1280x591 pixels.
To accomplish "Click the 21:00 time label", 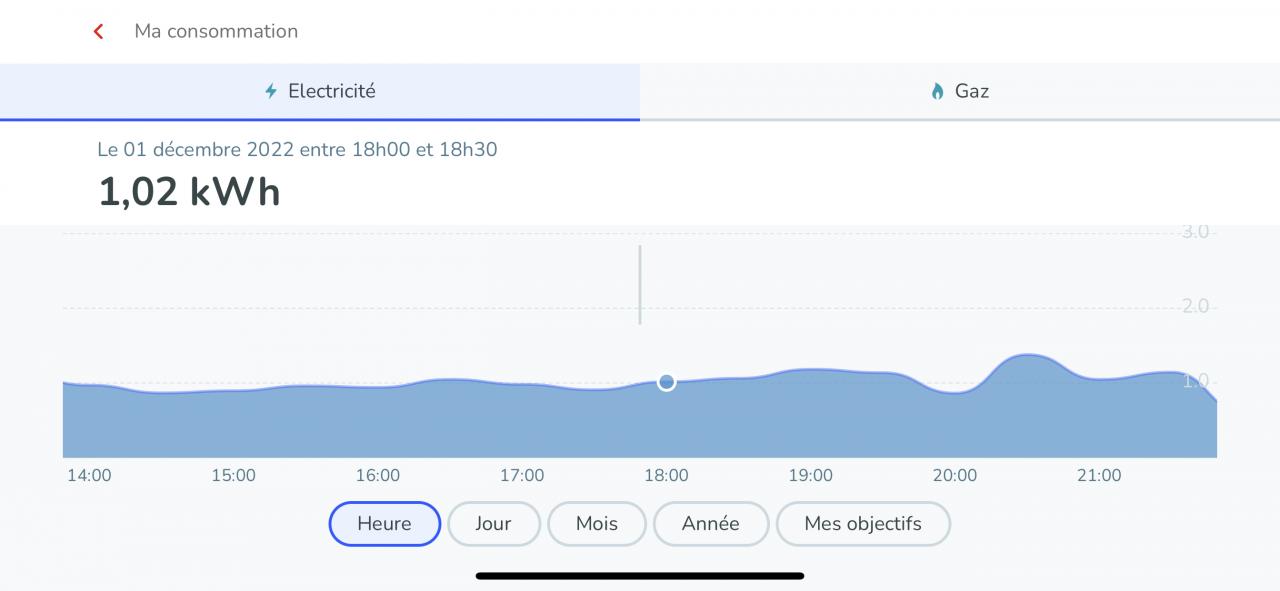I will (x=1099, y=476).
